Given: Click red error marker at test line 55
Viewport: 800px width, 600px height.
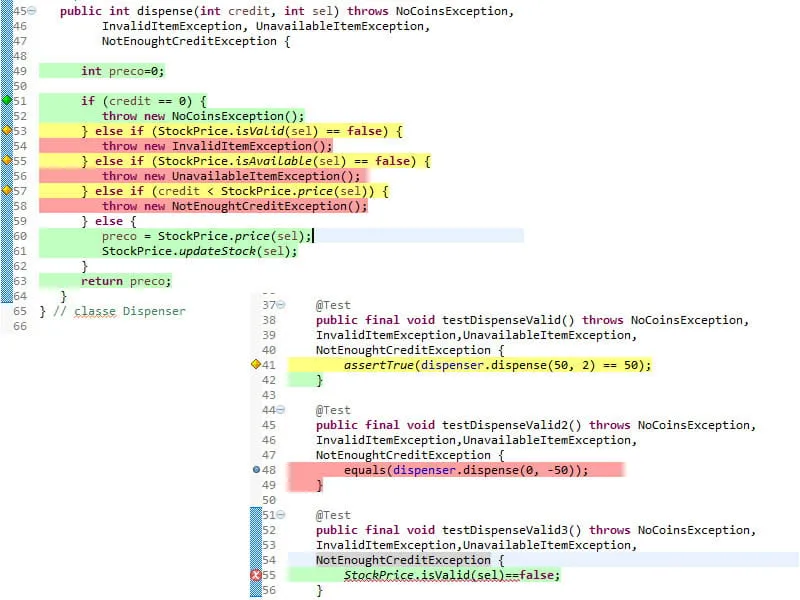Looking at the screenshot, I should click(x=256, y=575).
